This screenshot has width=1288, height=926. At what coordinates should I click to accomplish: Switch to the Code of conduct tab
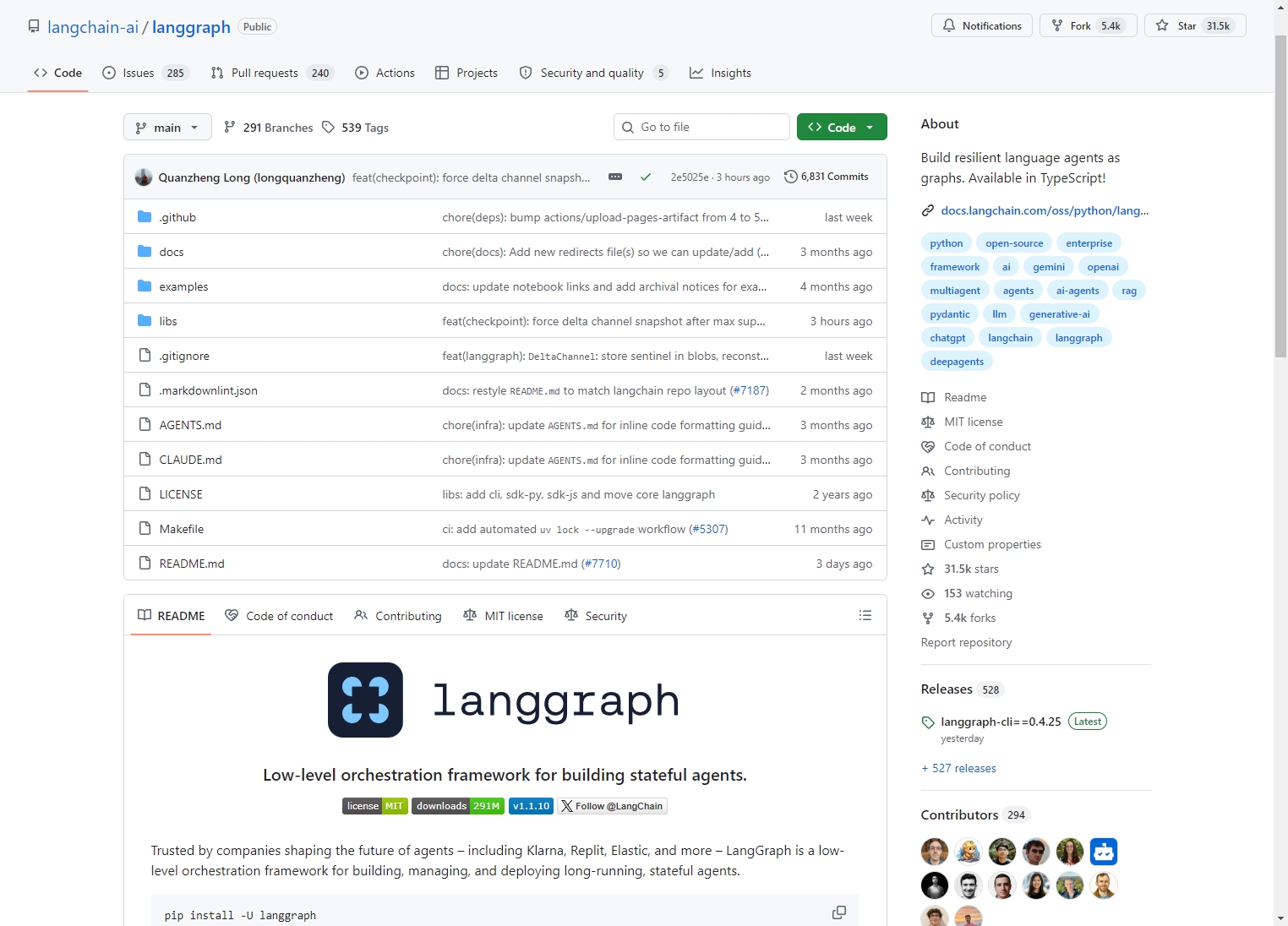[279, 616]
